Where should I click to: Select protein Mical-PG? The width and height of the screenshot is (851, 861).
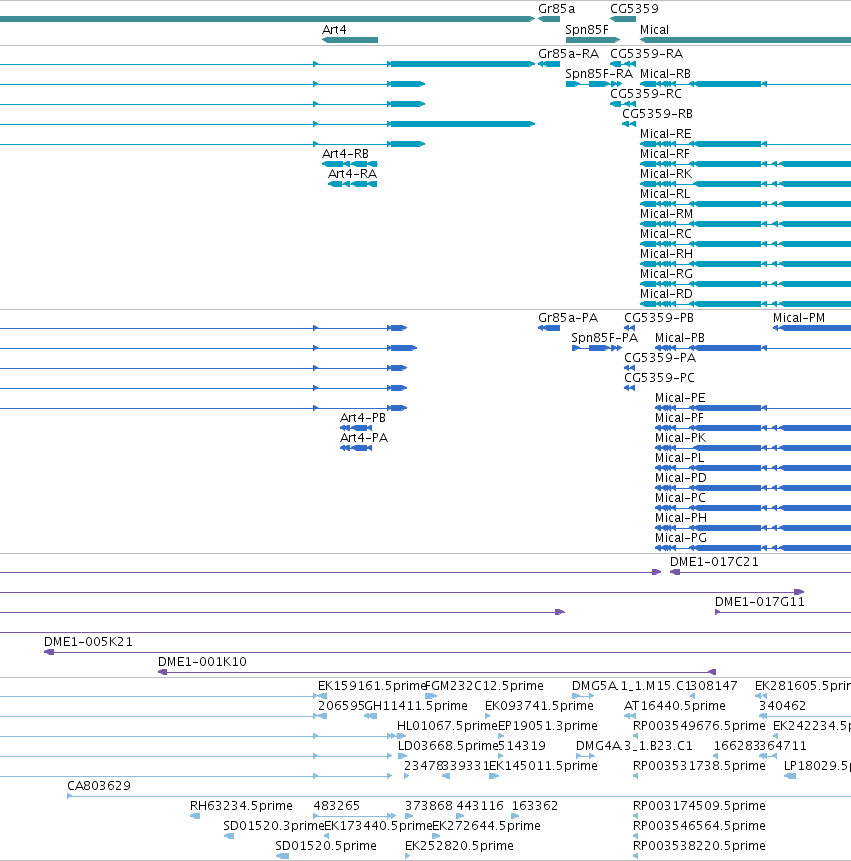coord(681,538)
